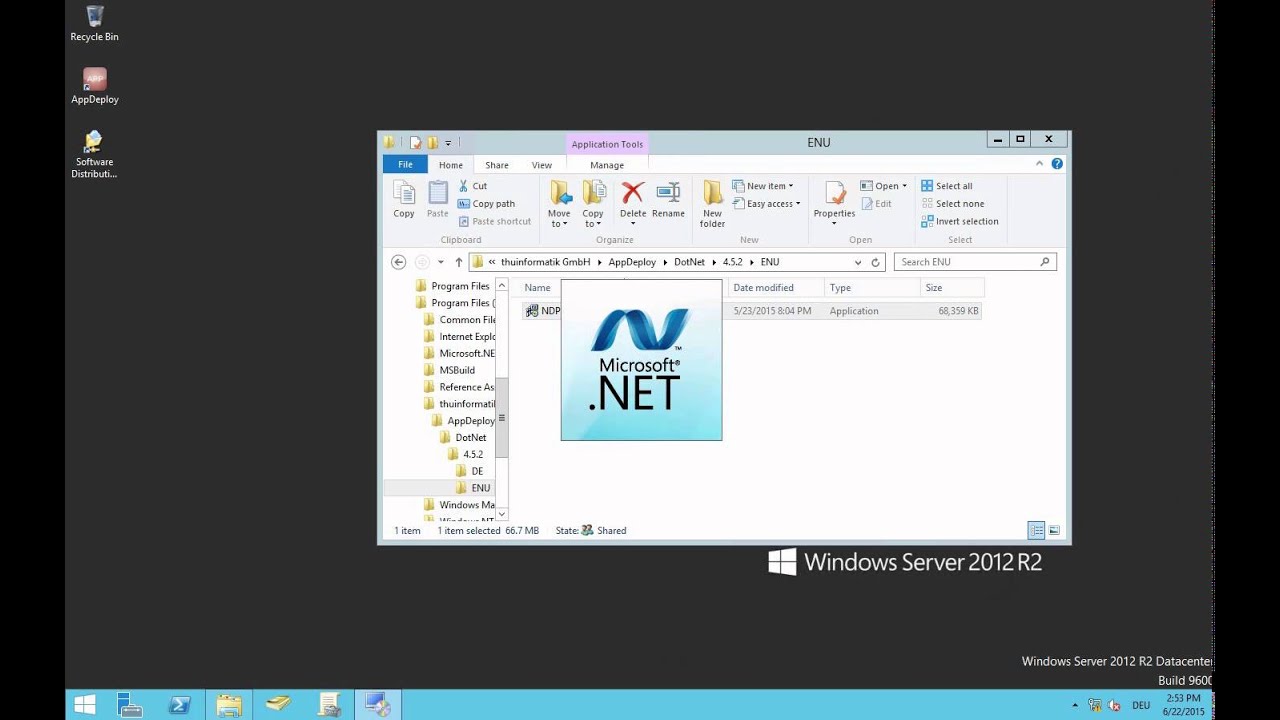Click the Application Tools contextual tab header
Image resolution: width=1280 pixels, height=720 pixels.
607,144
